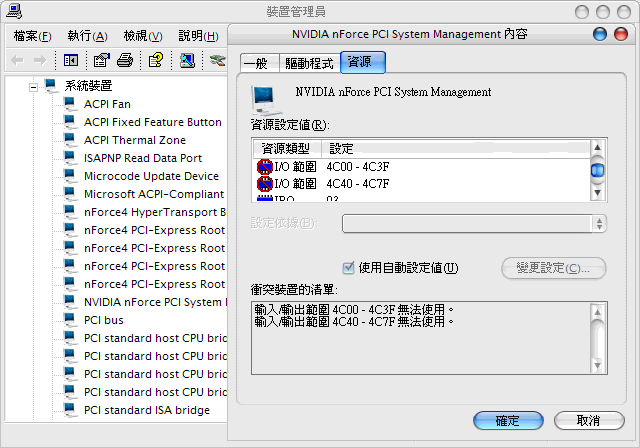
Task: Open Properties via the toolbar icon
Action: coord(102,60)
